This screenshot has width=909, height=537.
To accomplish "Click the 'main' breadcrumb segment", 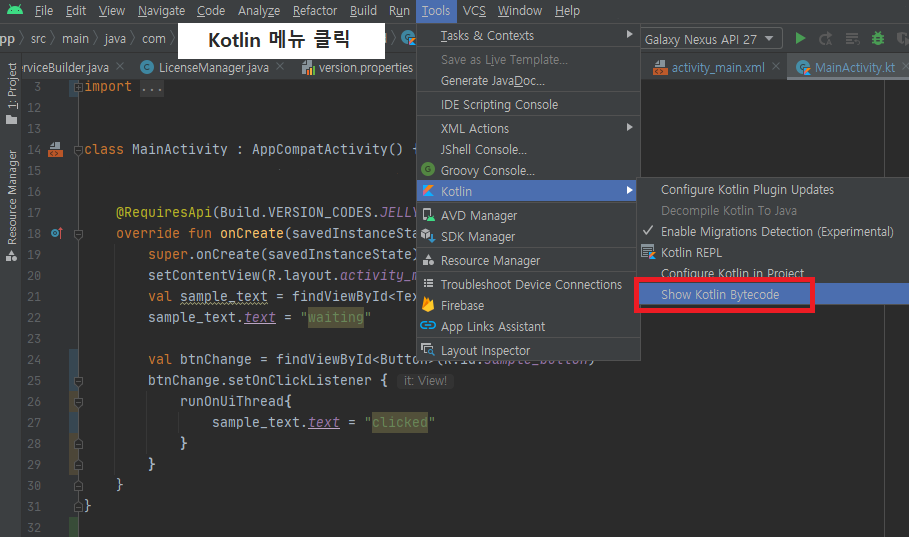I will coord(75,39).
